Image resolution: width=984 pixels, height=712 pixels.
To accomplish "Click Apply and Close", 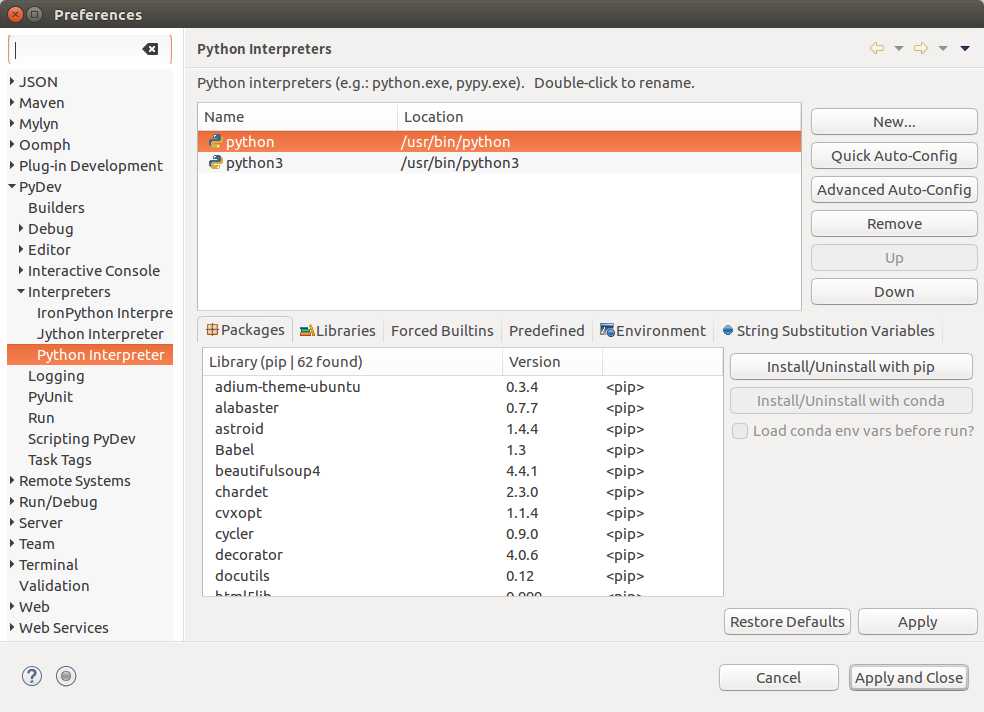I will coord(908,677).
